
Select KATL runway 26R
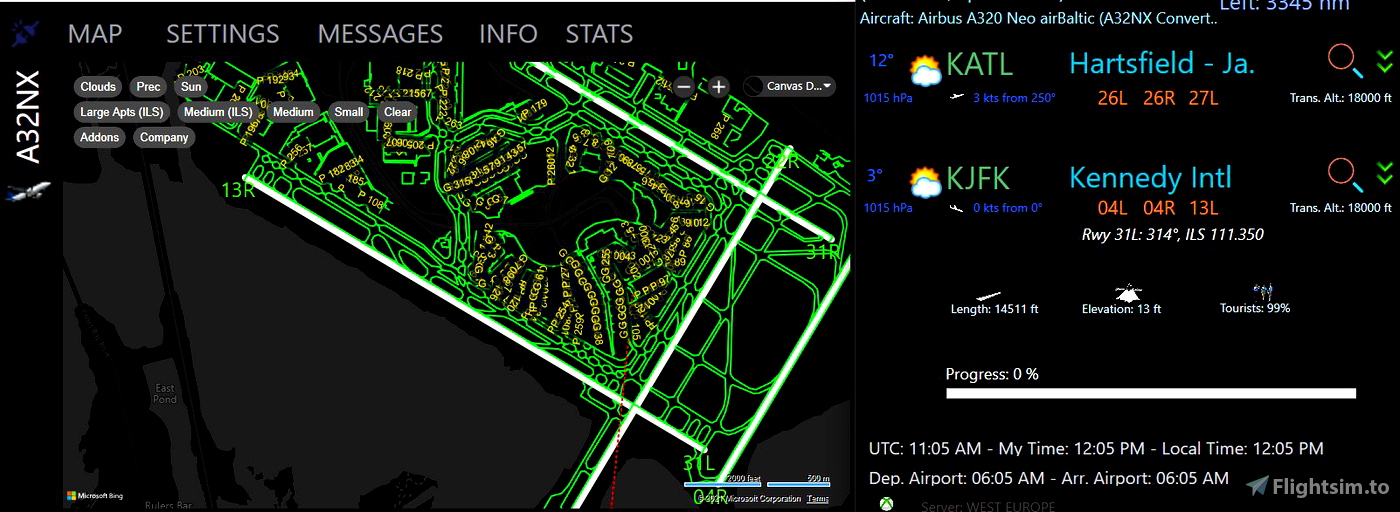[1159, 98]
